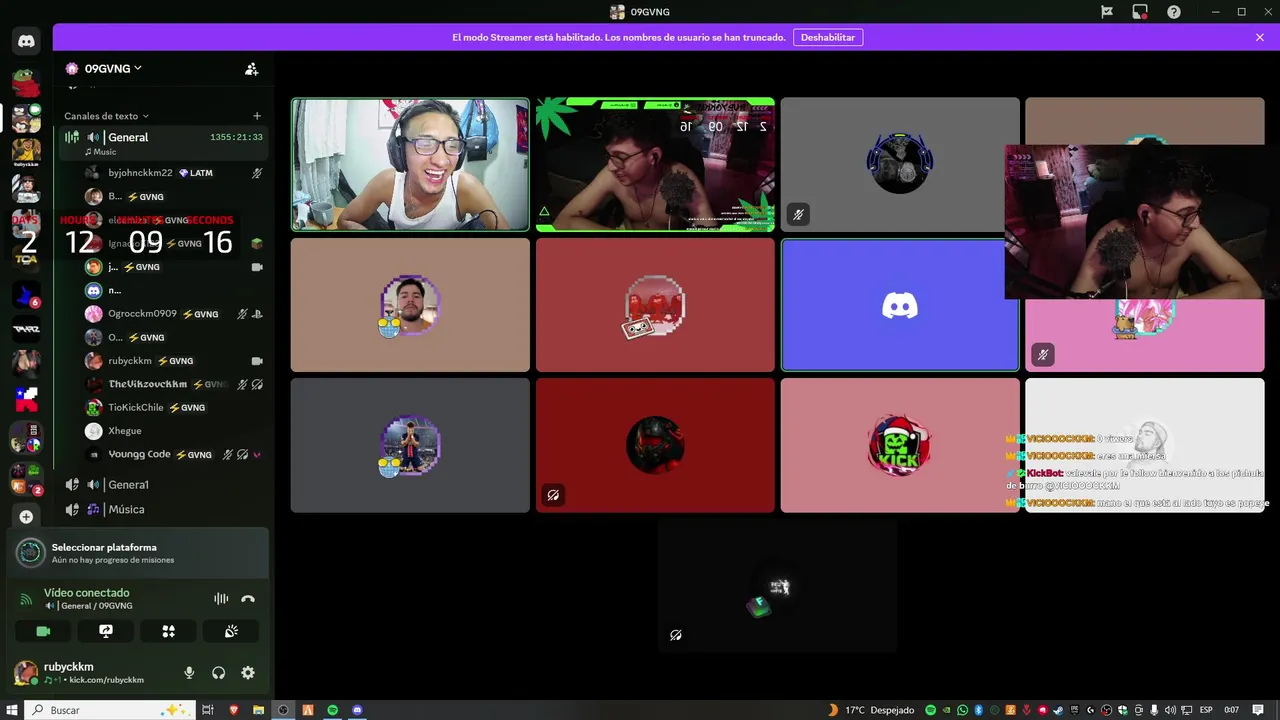Open Discord direct messages home icon
The image size is (1280, 720).
(26, 41)
